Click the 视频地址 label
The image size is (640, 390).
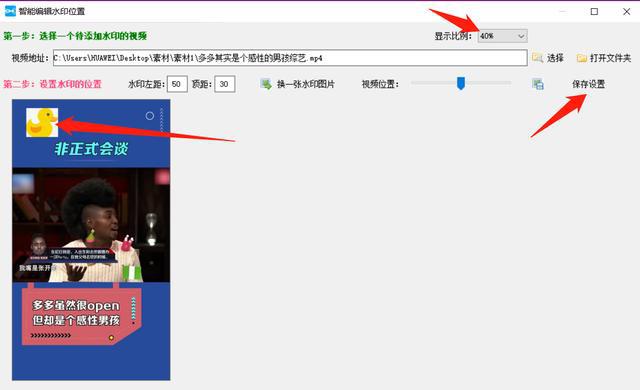(x=30, y=58)
